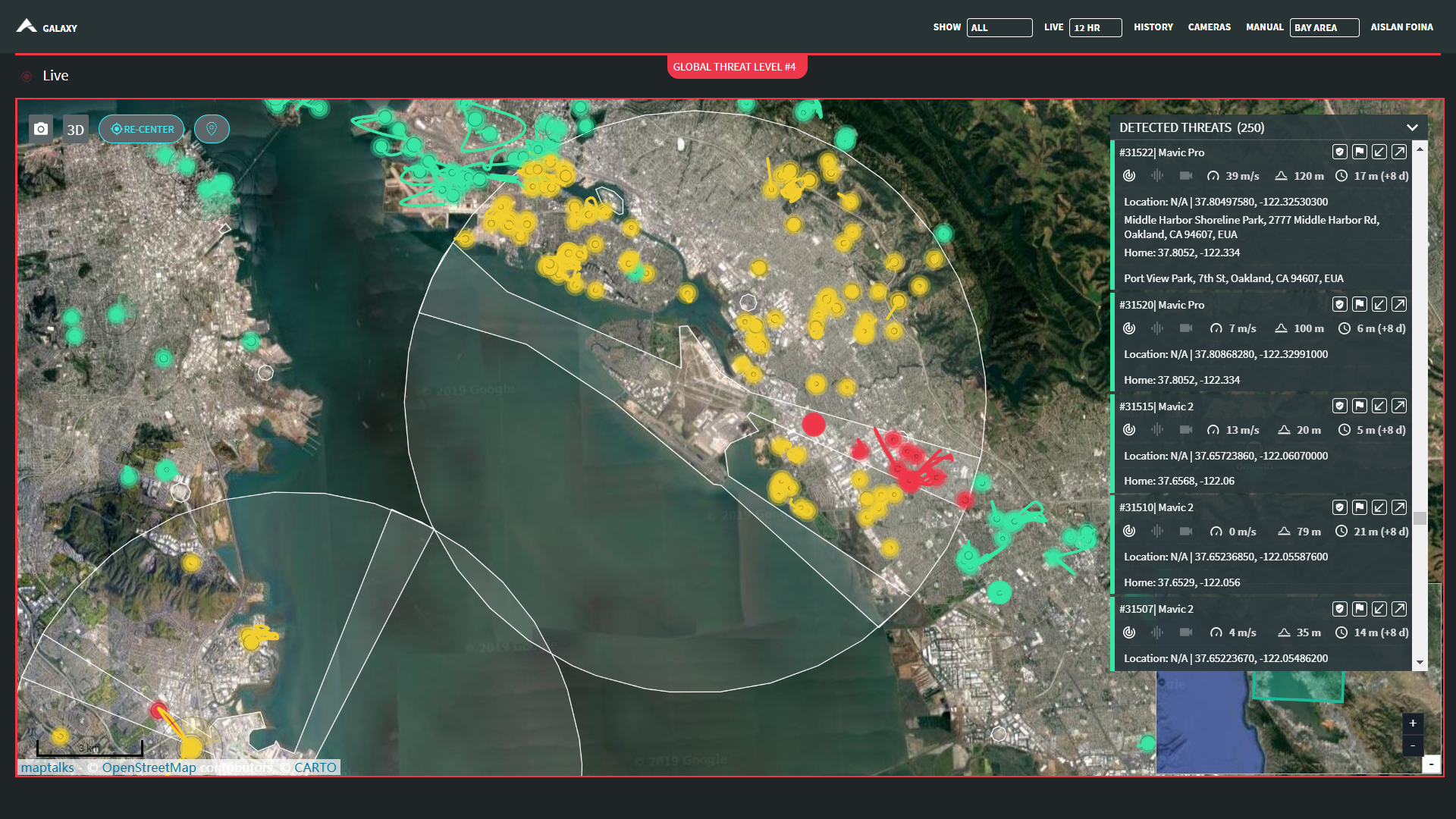1456x819 pixels.
Task: Click shield icon for threat #31510
Action: [1340, 507]
